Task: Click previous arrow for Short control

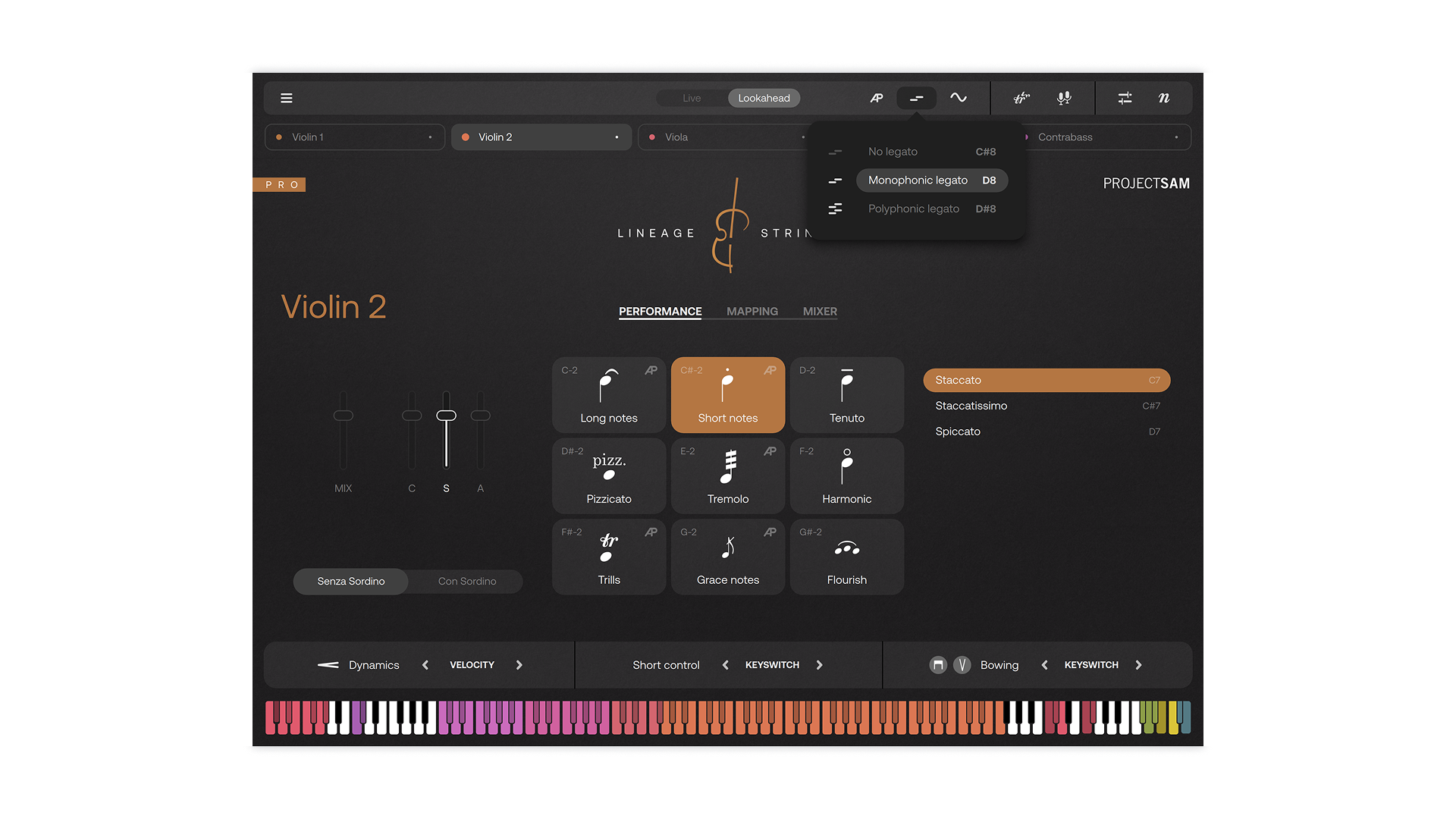Action: click(726, 665)
